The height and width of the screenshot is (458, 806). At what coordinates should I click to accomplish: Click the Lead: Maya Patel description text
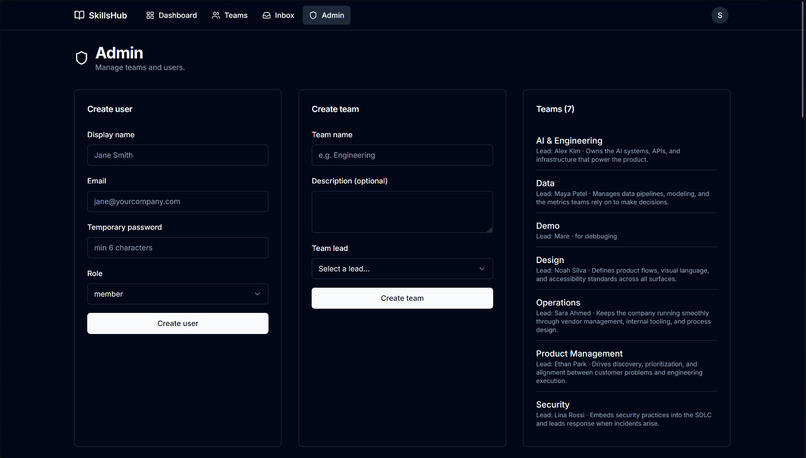coord(622,198)
